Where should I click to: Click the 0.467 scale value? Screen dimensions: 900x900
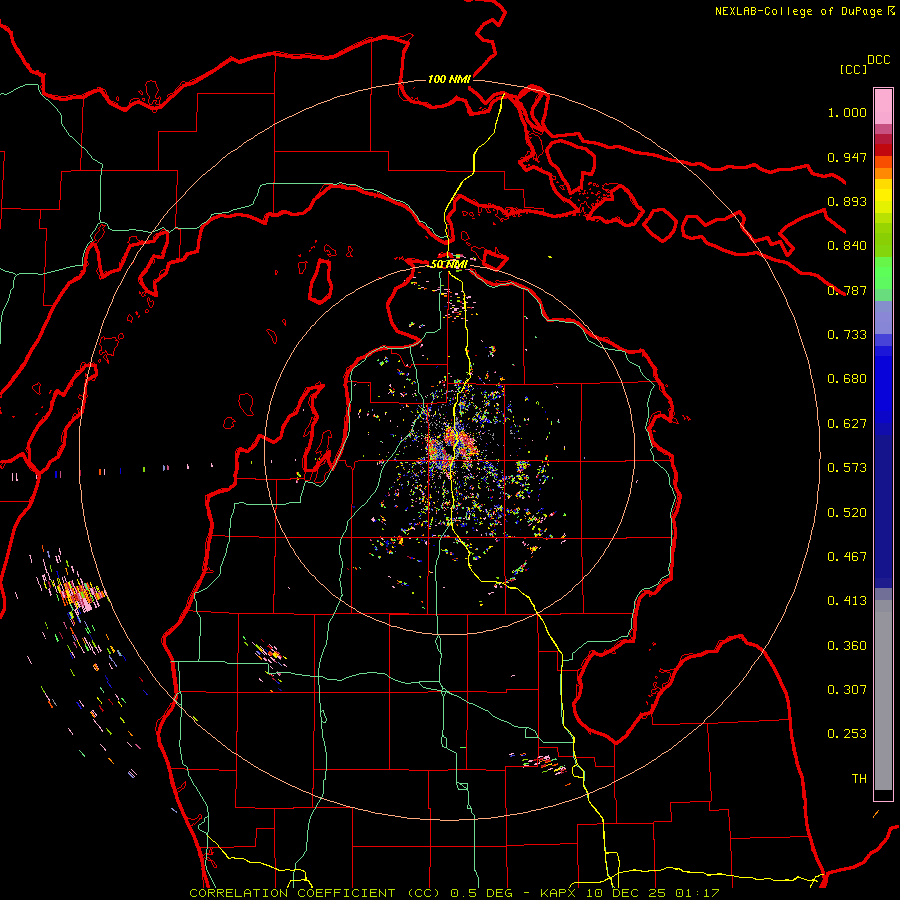[847, 557]
